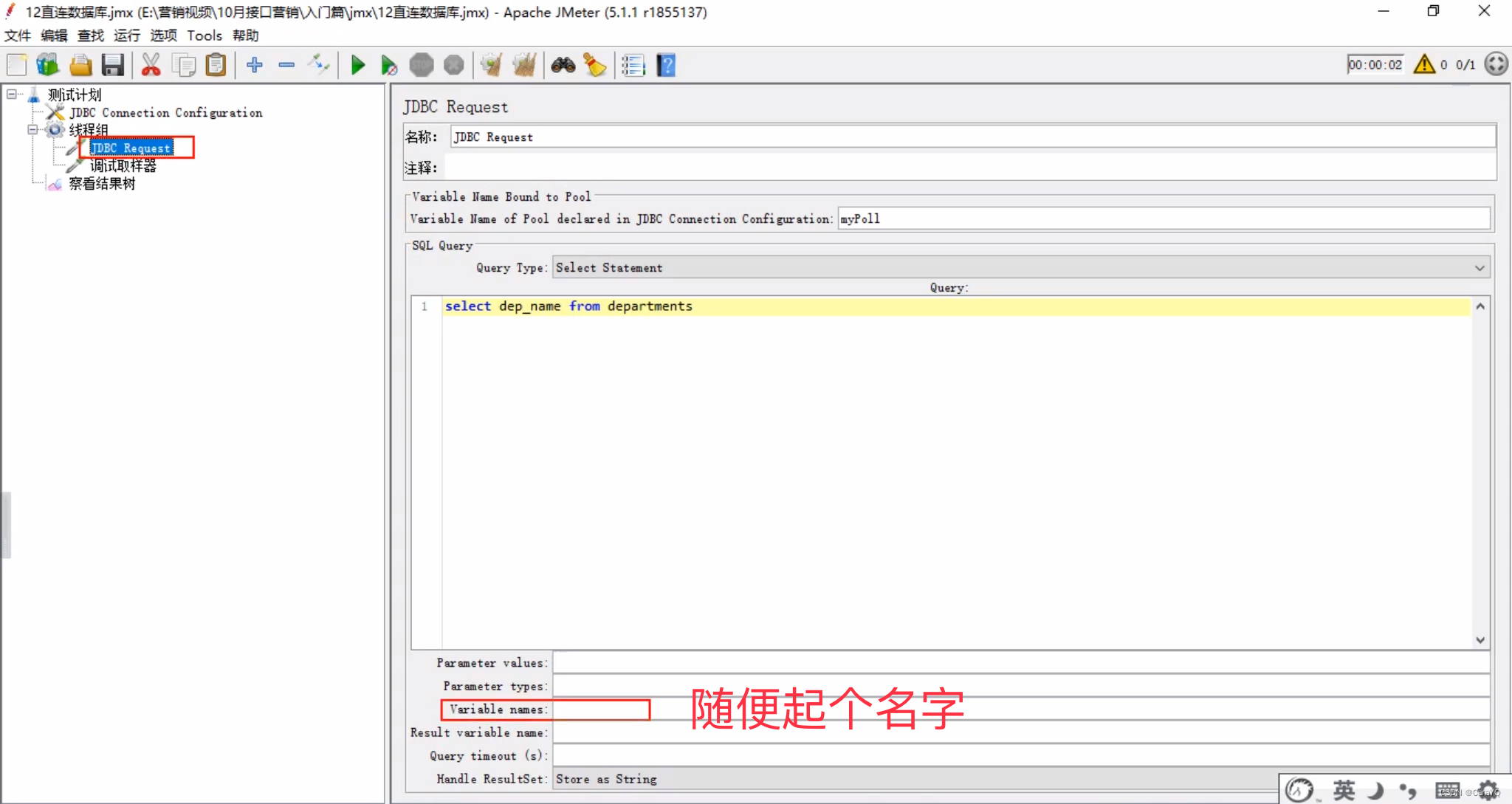Click the 编辑 menu
The height and width of the screenshot is (804, 1512).
click(54, 36)
